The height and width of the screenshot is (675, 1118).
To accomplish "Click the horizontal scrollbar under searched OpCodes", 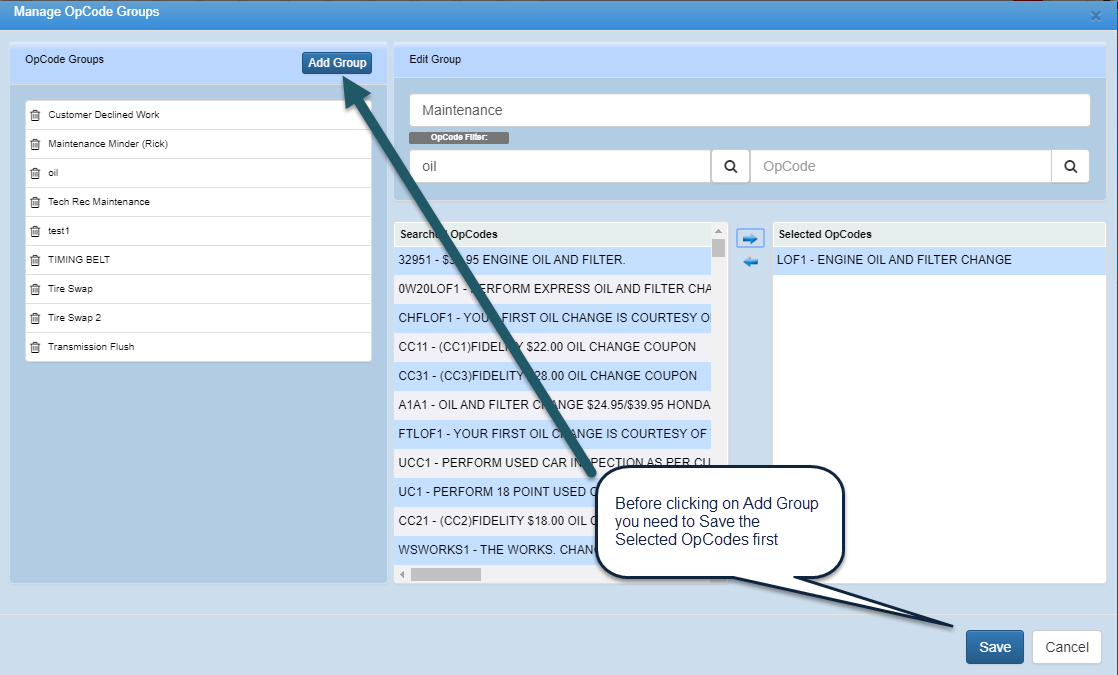I will click(446, 575).
